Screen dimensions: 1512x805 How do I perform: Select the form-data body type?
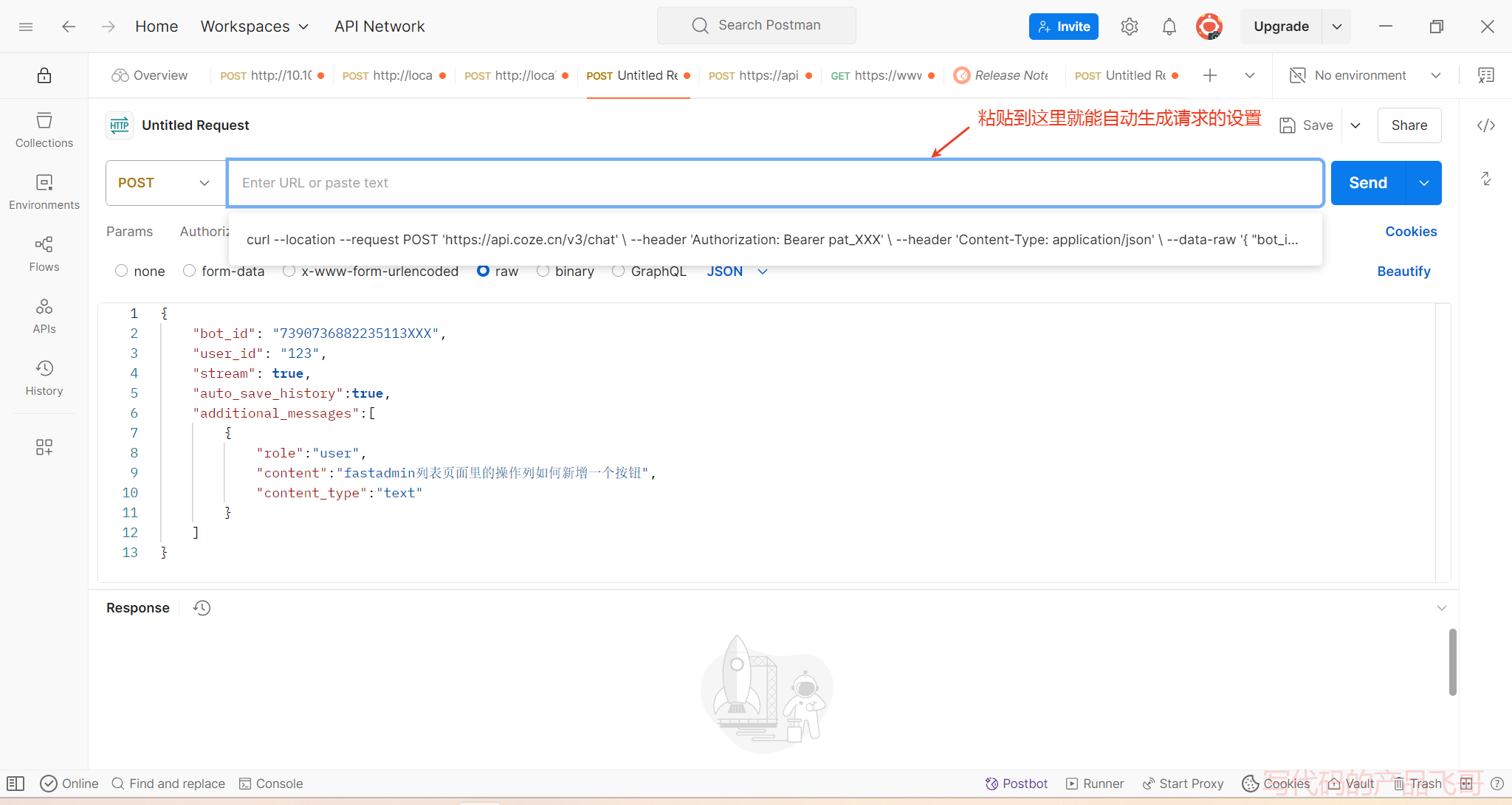point(190,272)
